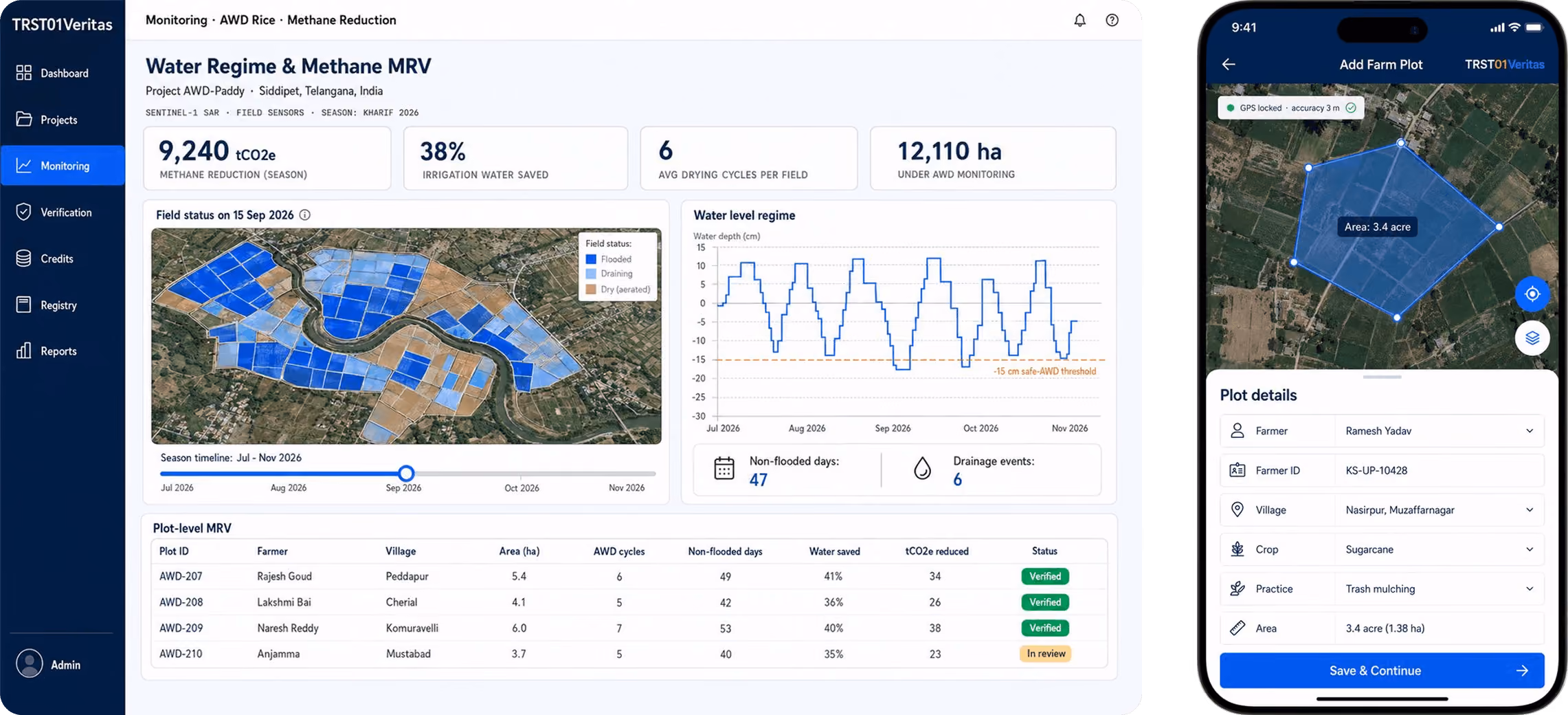Open the notifications bell icon
1568x715 pixels.
click(x=1079, y=20)
